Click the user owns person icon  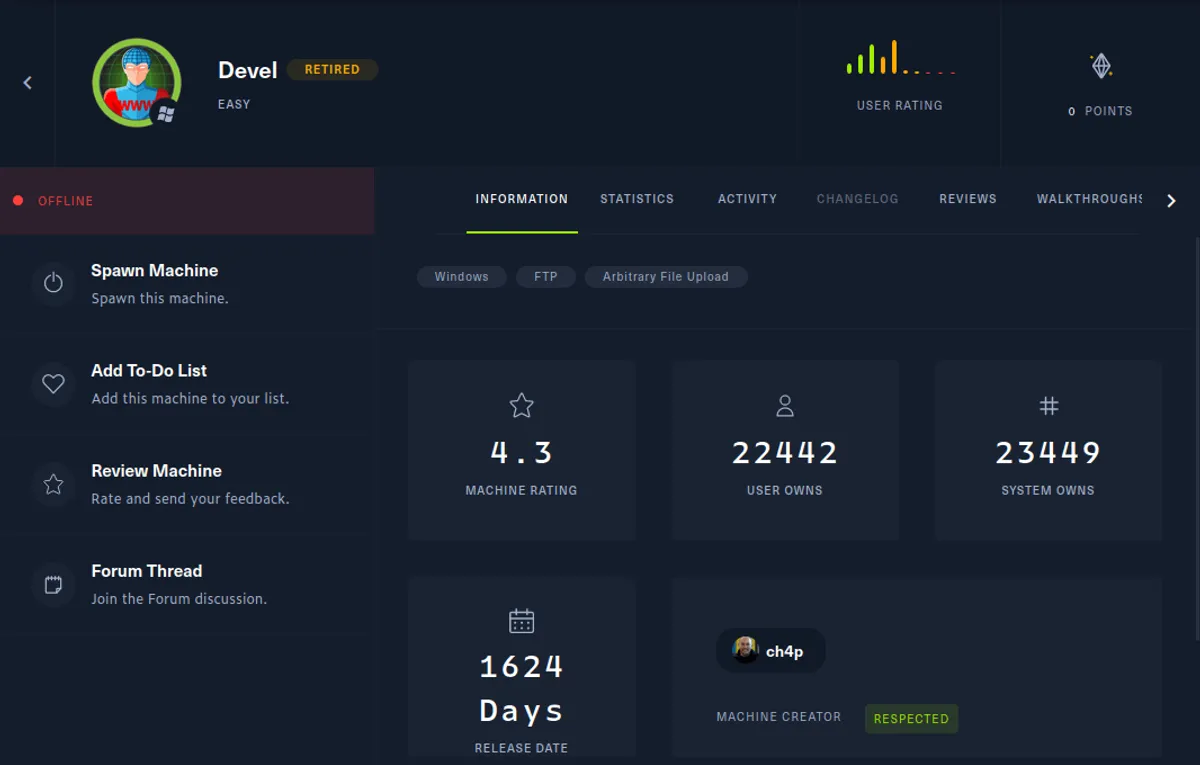pos(785,405)
